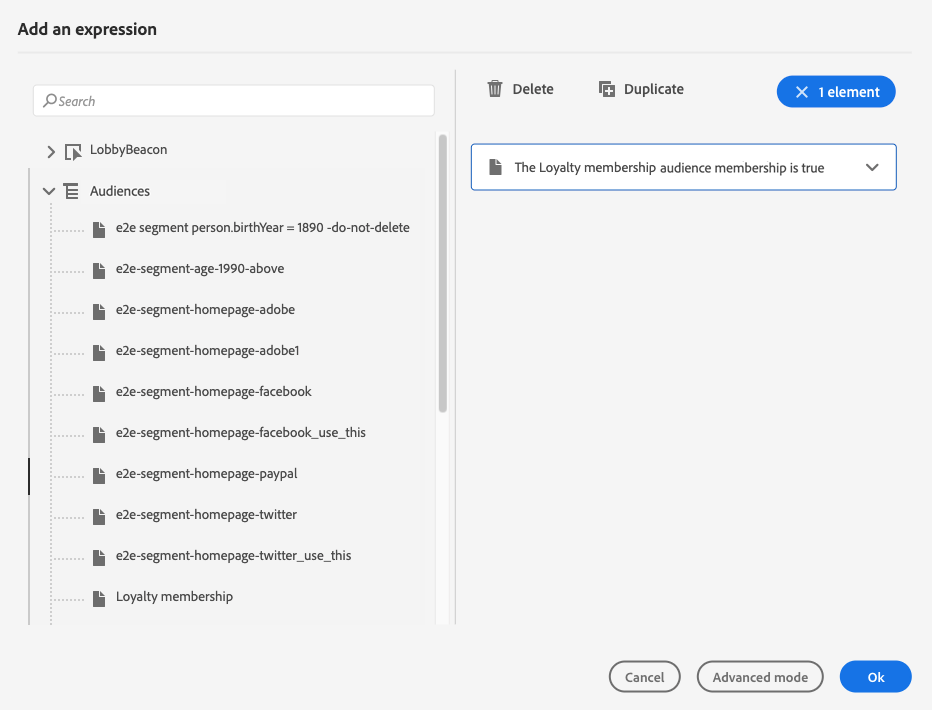Click the document icon in the Loyalty membership expression
Screen dimensions: 932x710
[495, 168]
